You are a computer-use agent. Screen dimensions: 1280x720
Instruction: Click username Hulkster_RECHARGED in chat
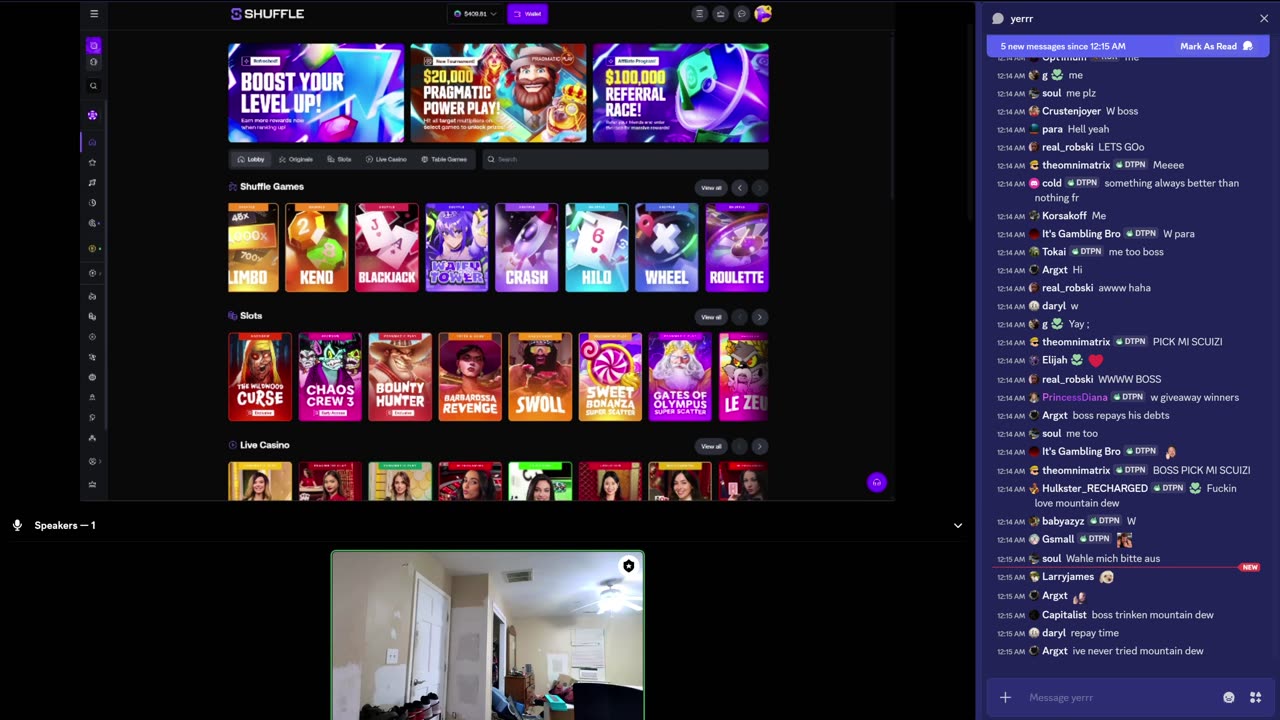click(1095, 488)
